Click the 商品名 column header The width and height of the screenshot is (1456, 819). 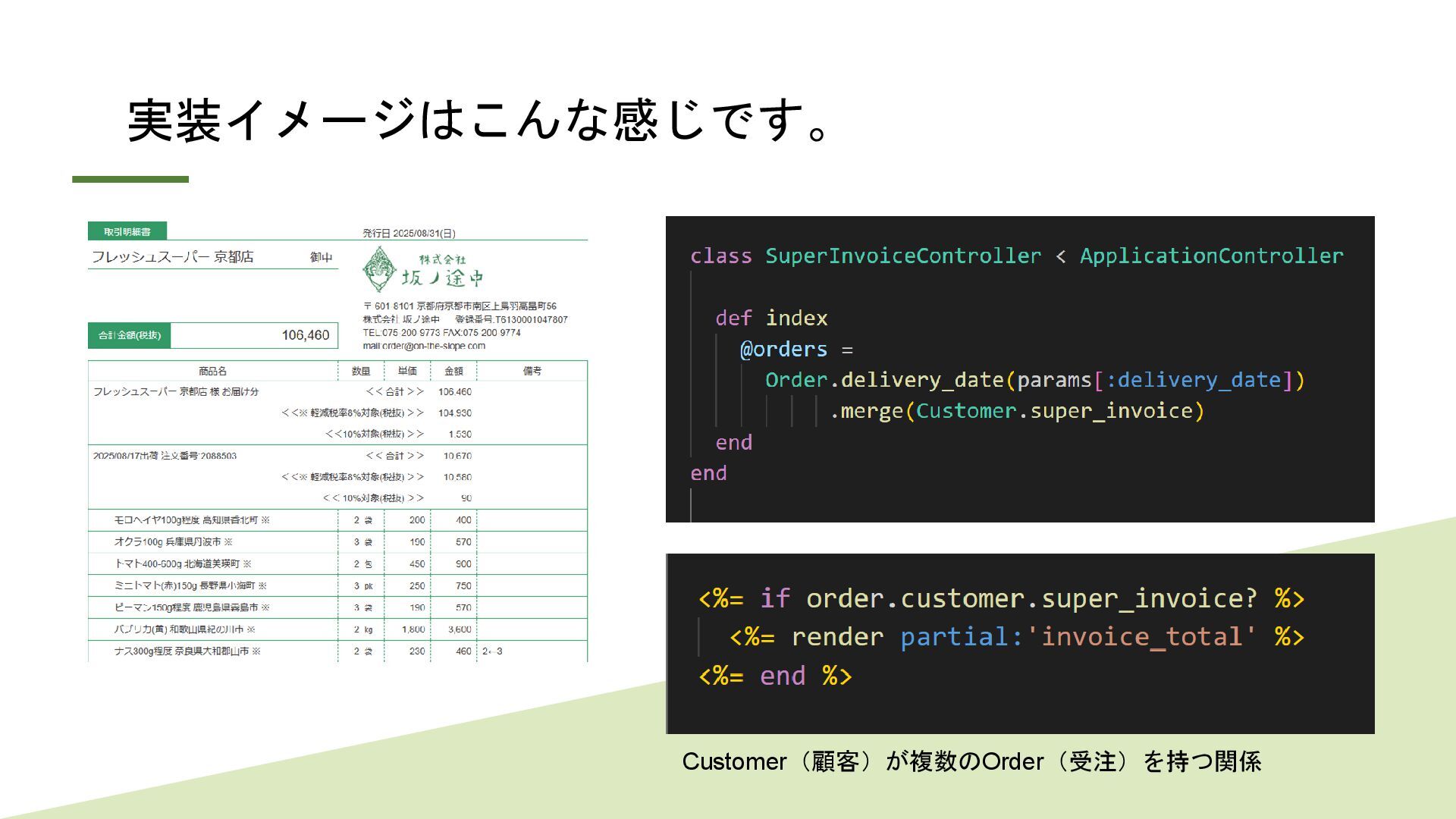(212, 371)
